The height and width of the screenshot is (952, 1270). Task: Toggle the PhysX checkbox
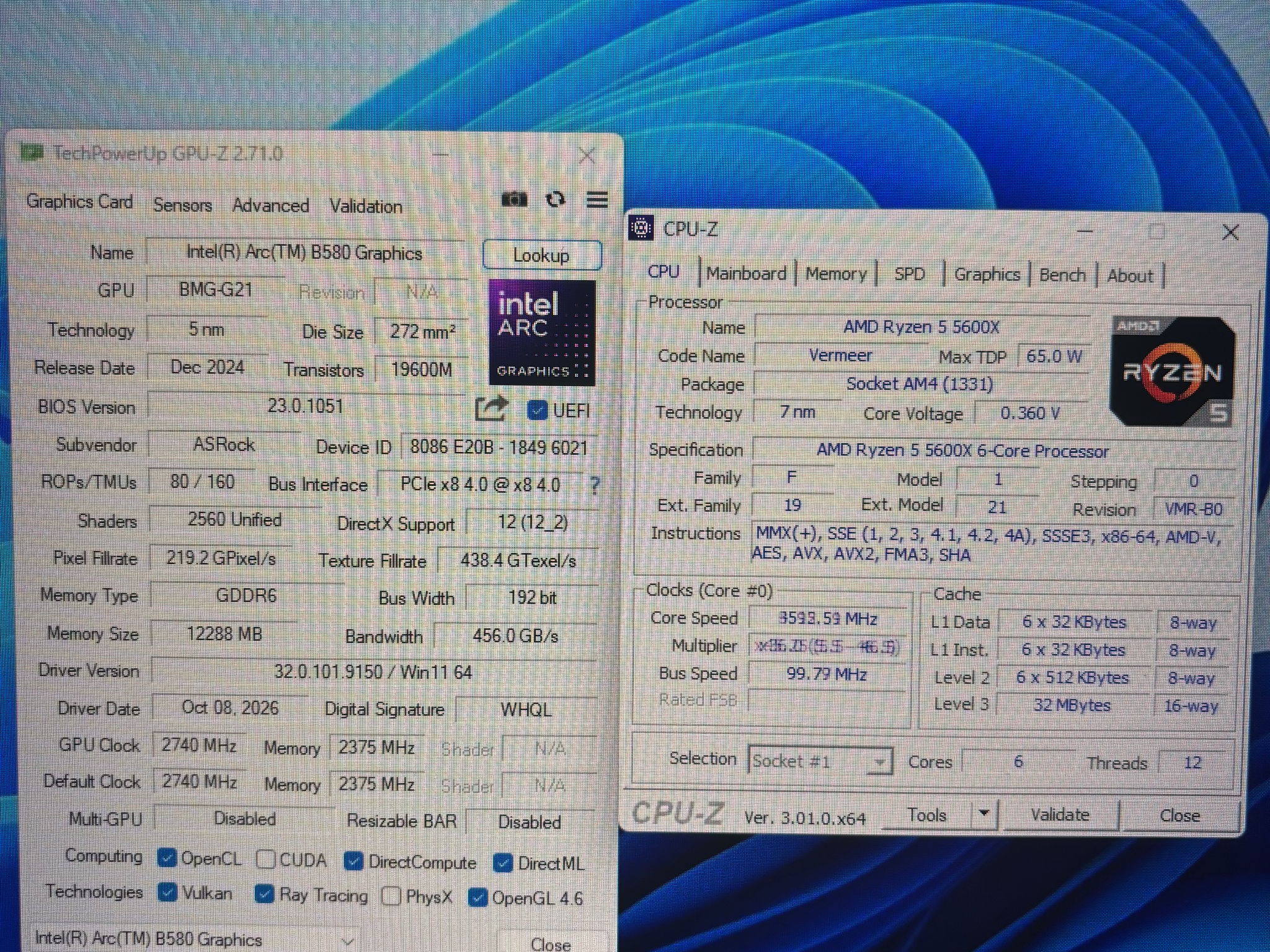tap(391, 896)
